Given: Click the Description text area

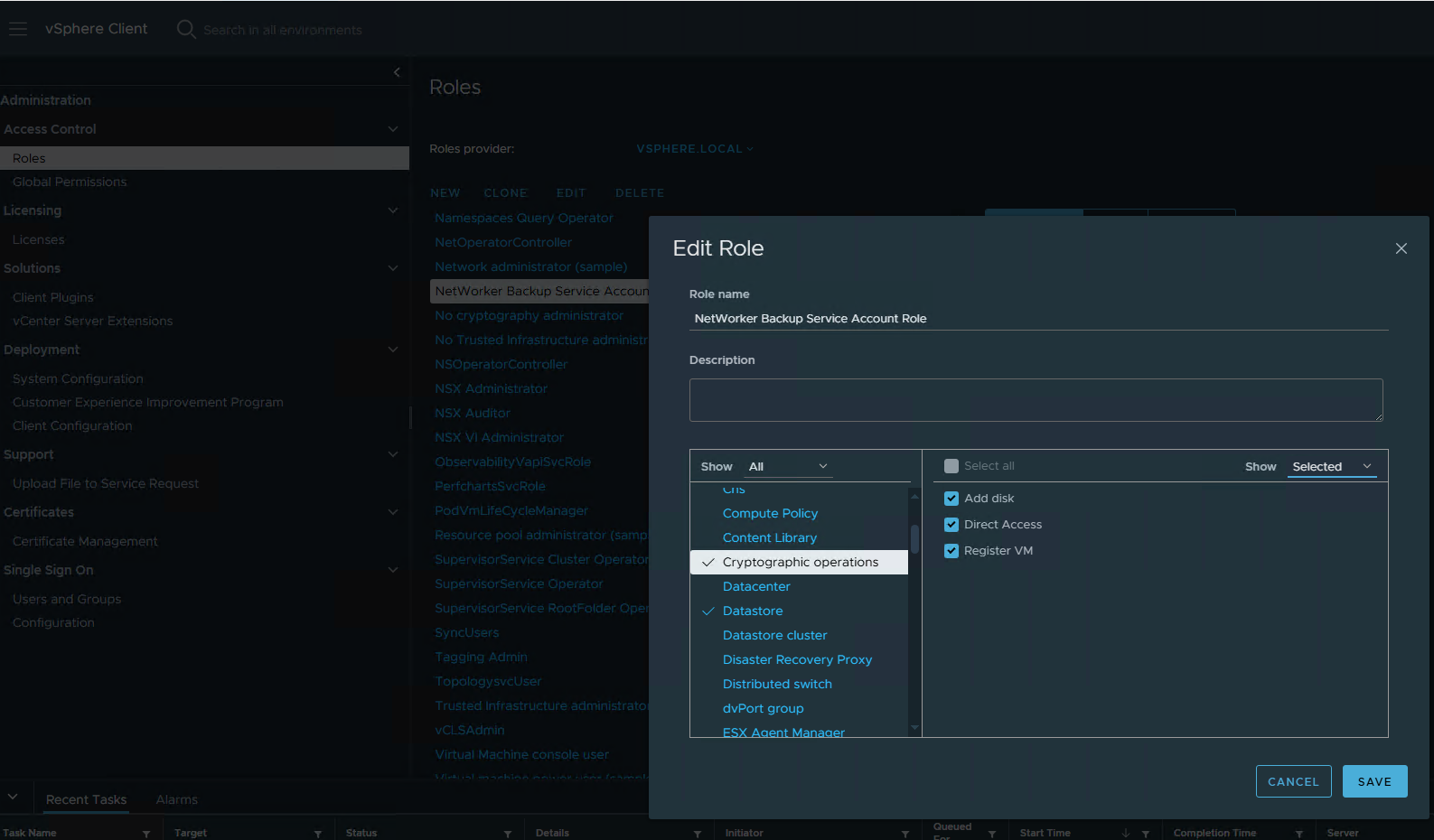Looking at the screenshot, I should tap(1036, 400).
